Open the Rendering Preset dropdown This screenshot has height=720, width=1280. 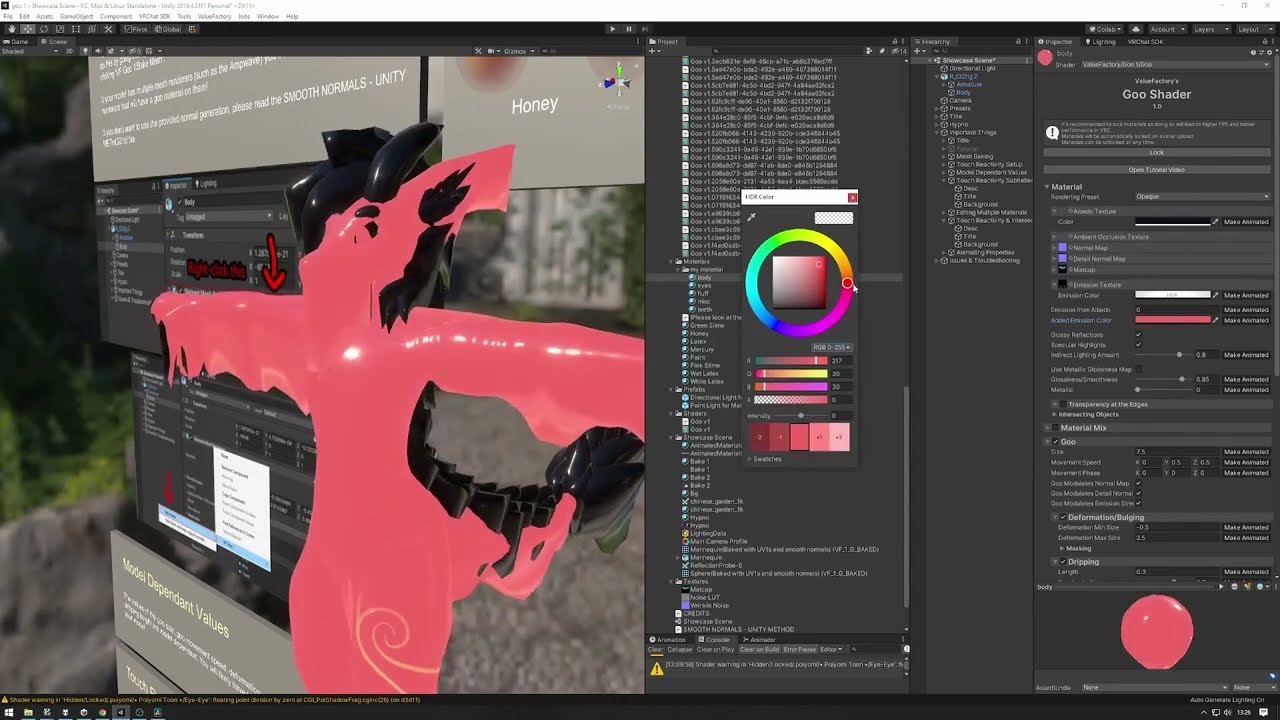click(1203, 197)
